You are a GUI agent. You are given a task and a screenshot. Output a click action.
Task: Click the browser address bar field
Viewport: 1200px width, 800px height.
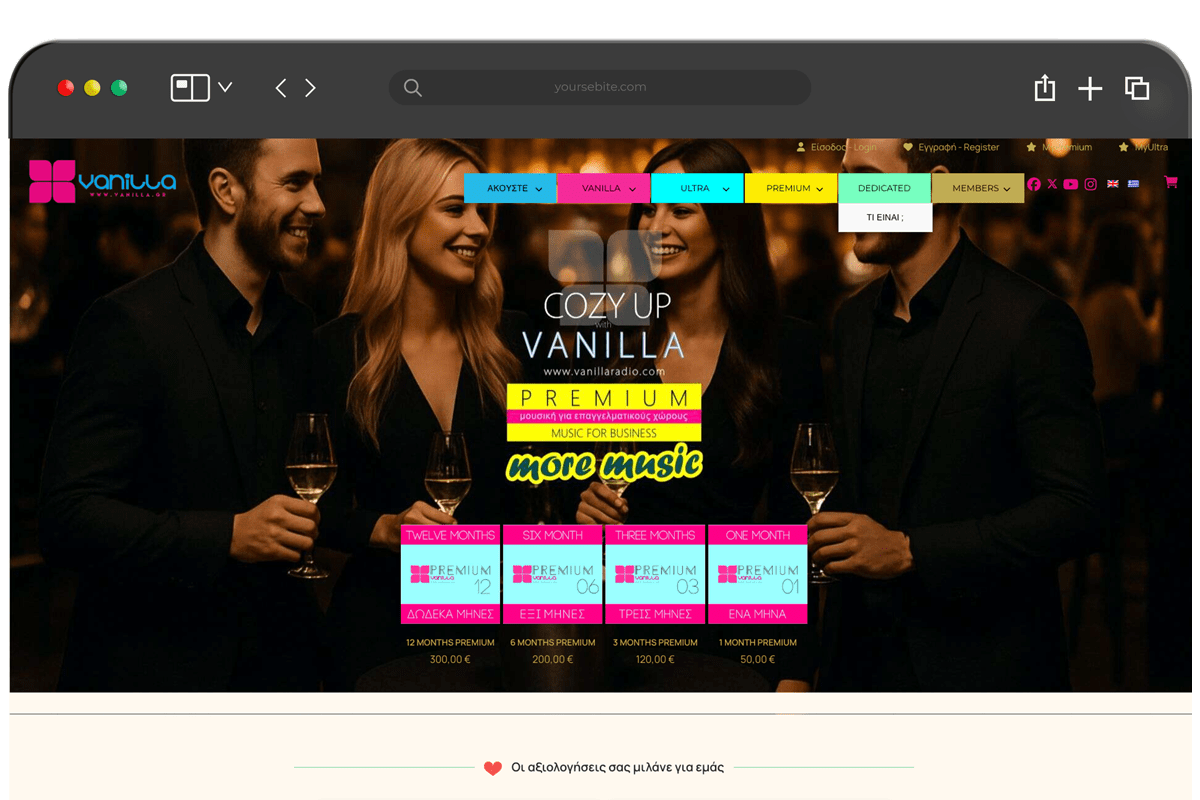pos(600,87)
